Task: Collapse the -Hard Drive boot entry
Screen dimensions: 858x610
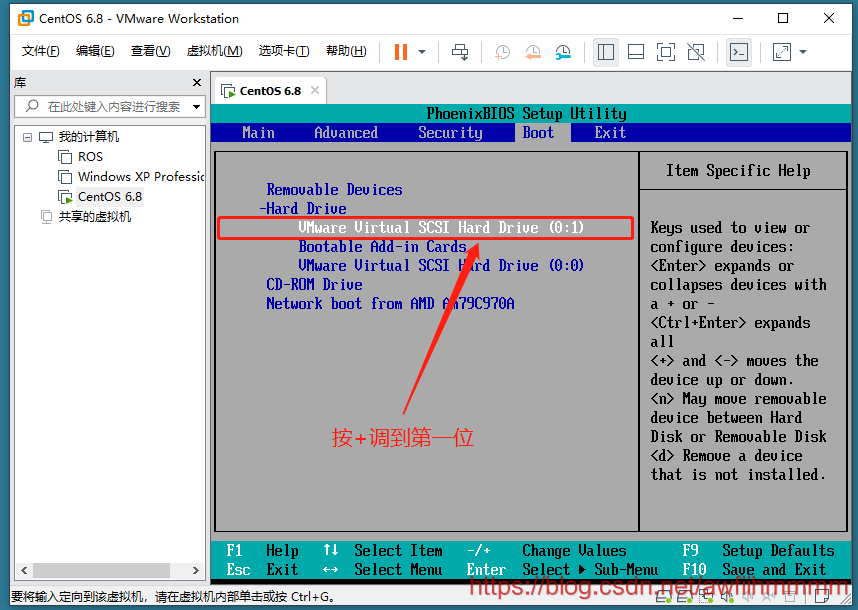Action: [x=303, y=208]
